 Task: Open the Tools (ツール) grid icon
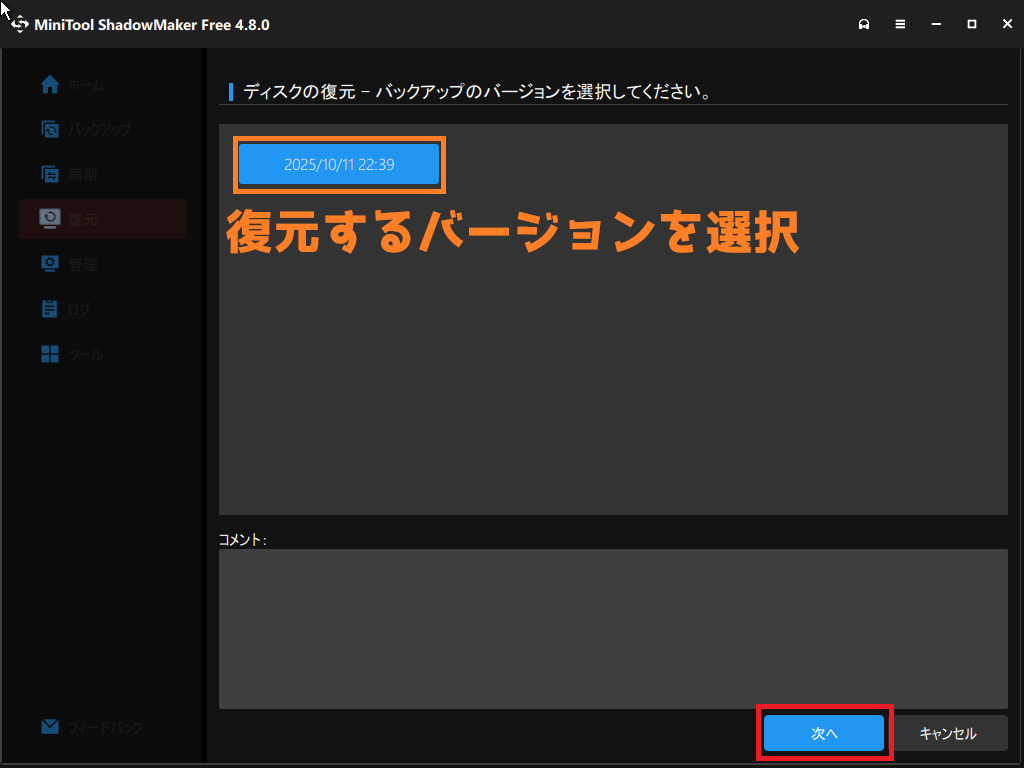coord(50,354)
